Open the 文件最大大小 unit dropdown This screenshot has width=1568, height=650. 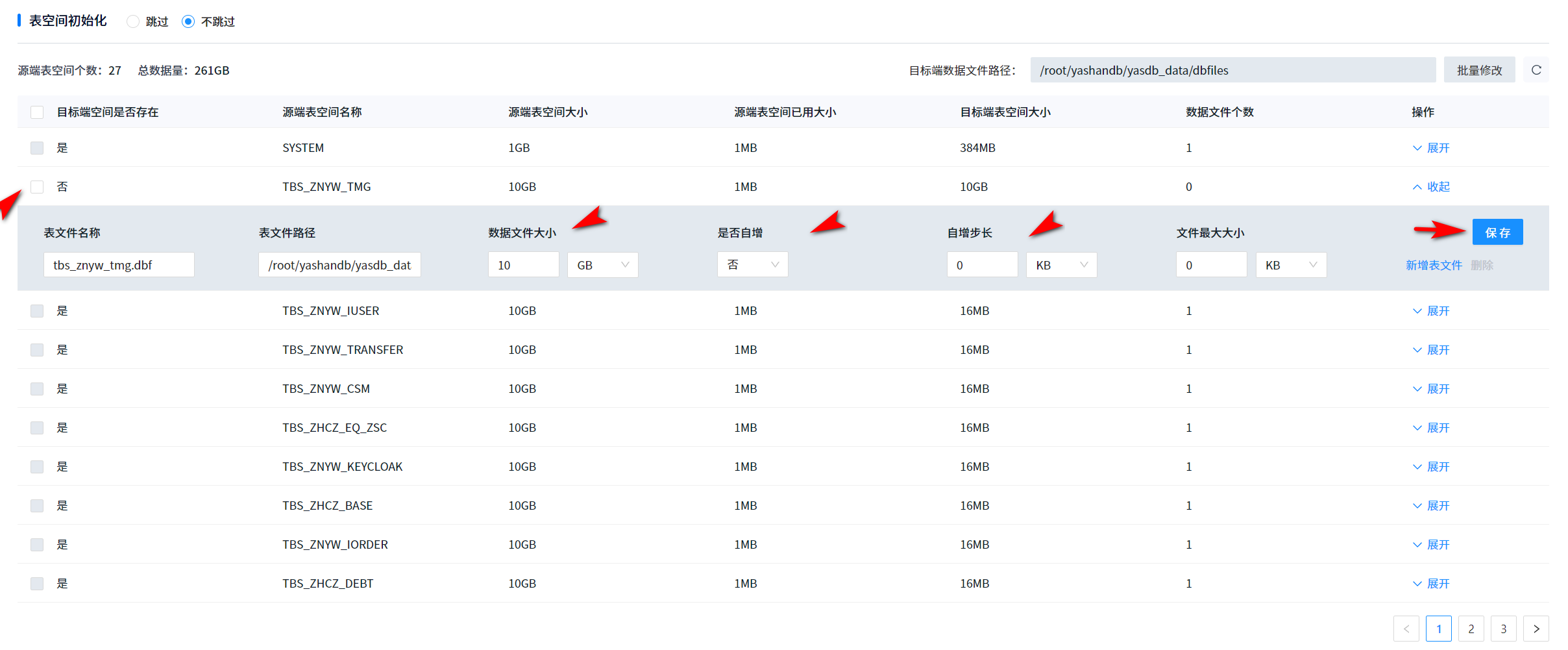pos(1291,265)
